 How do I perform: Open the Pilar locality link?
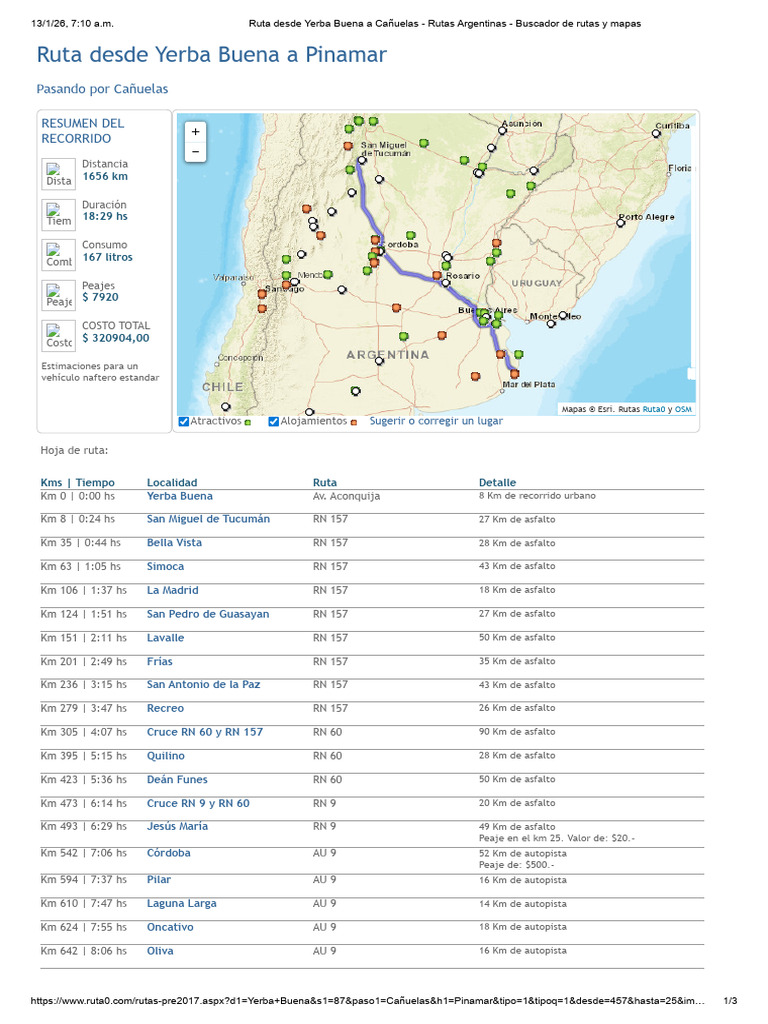pyautogui.click(x=159, y=880)
